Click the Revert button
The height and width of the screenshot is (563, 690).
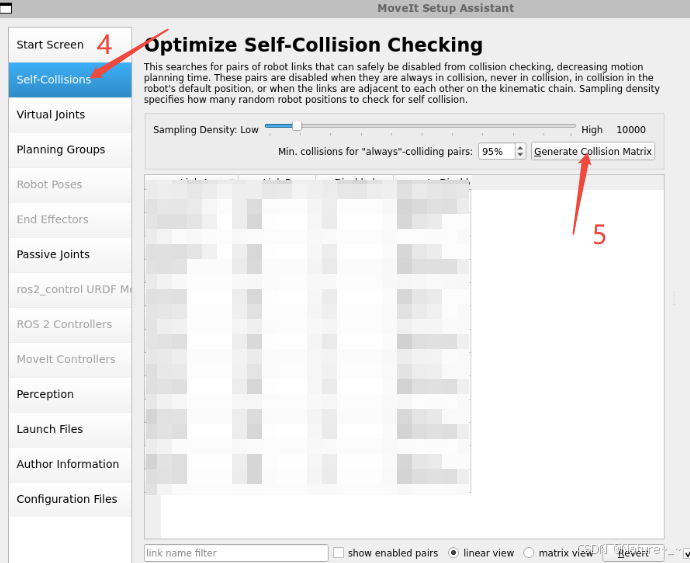[633, 553]
